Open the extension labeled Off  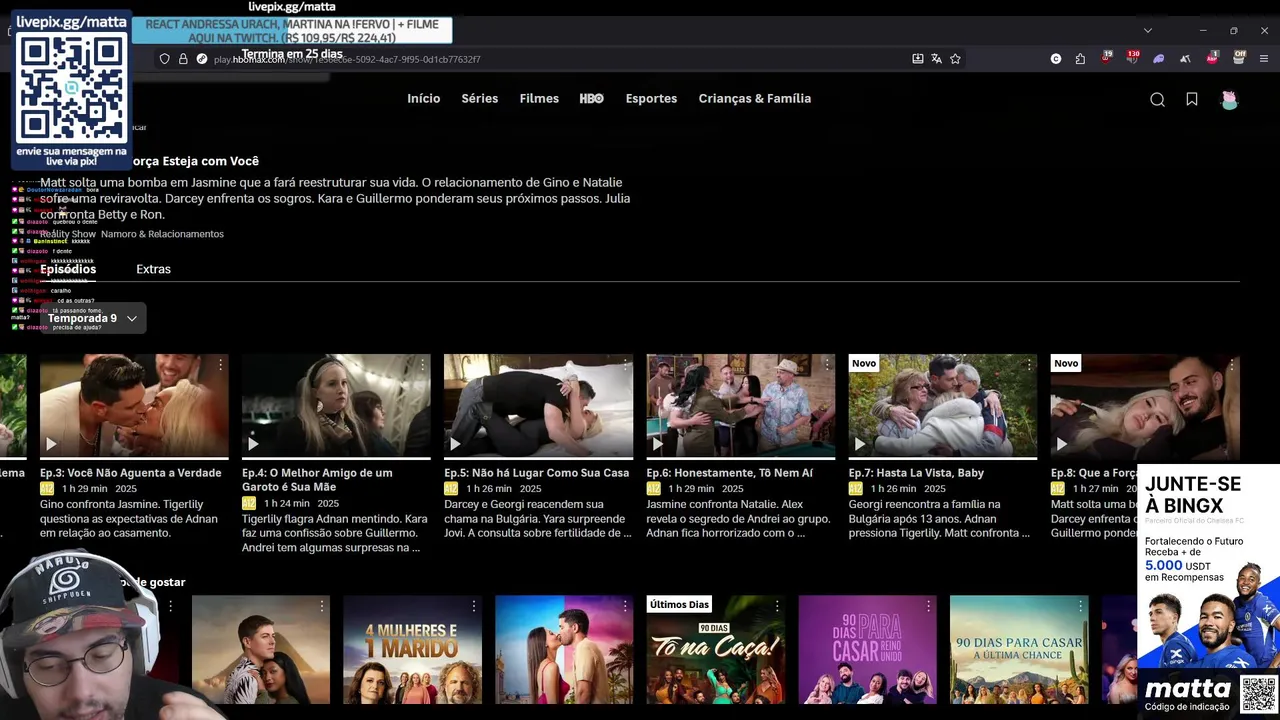(1238, 58)
